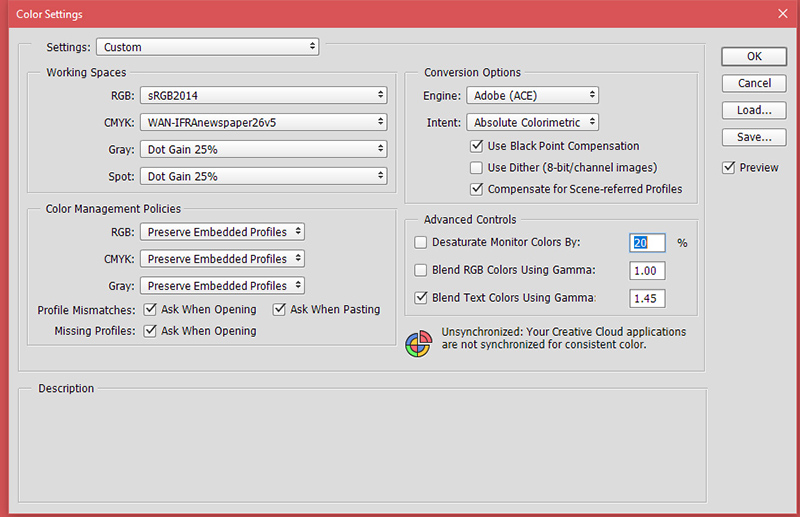
Task: Uncheck Compensate for Scene-referred Profiles
Action: pos(477,189)
